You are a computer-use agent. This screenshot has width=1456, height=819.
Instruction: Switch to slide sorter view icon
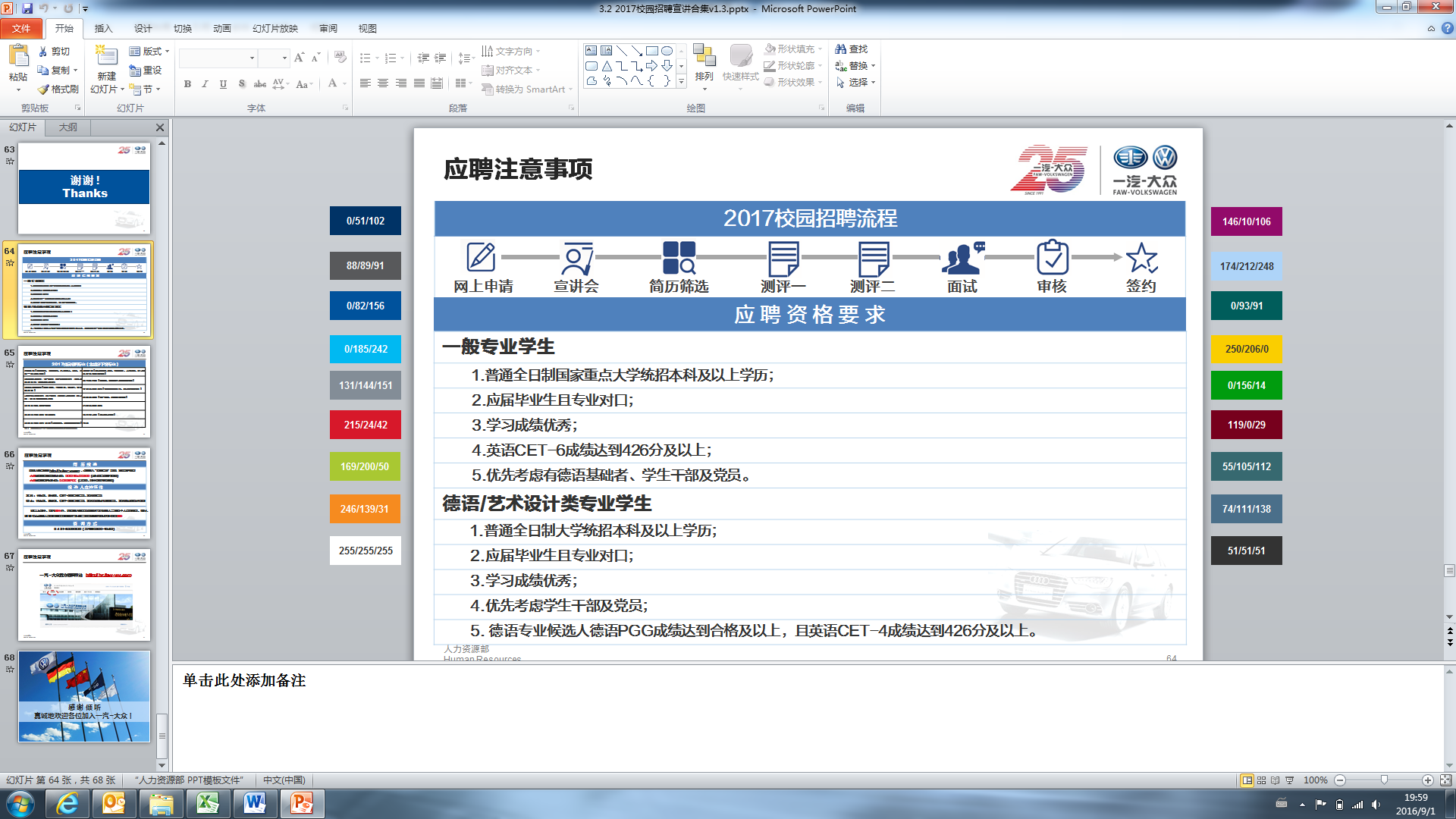point(1261,780)
